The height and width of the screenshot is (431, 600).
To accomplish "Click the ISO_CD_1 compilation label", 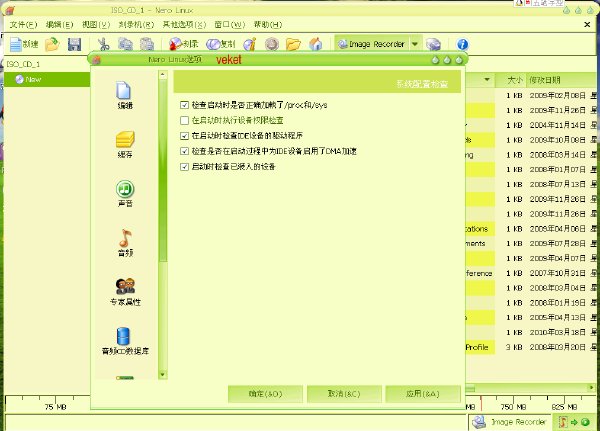I will [x=23, y=64].
